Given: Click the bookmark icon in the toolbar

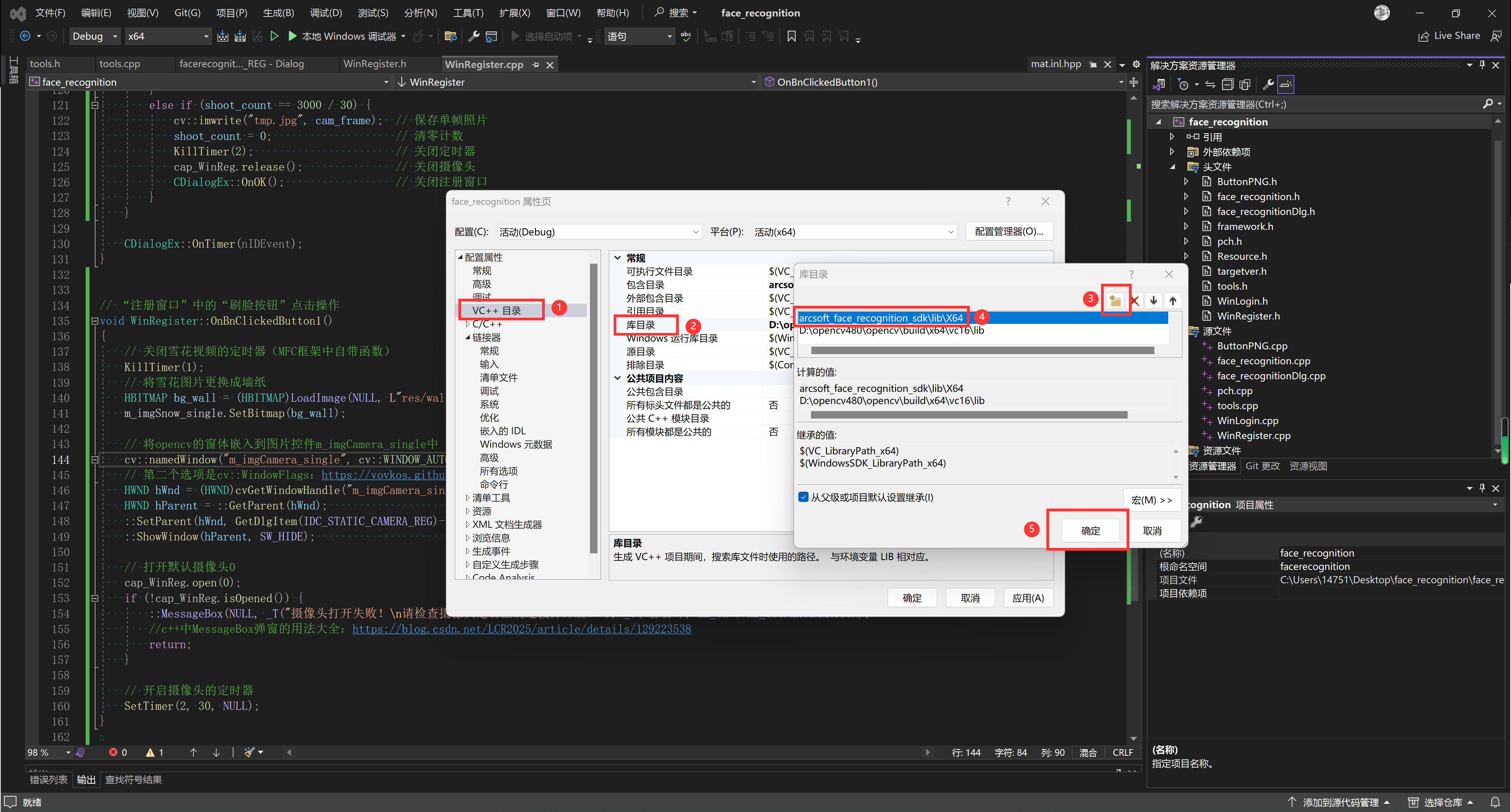Looking at the screenshot, I should click(x=791, y=37).
